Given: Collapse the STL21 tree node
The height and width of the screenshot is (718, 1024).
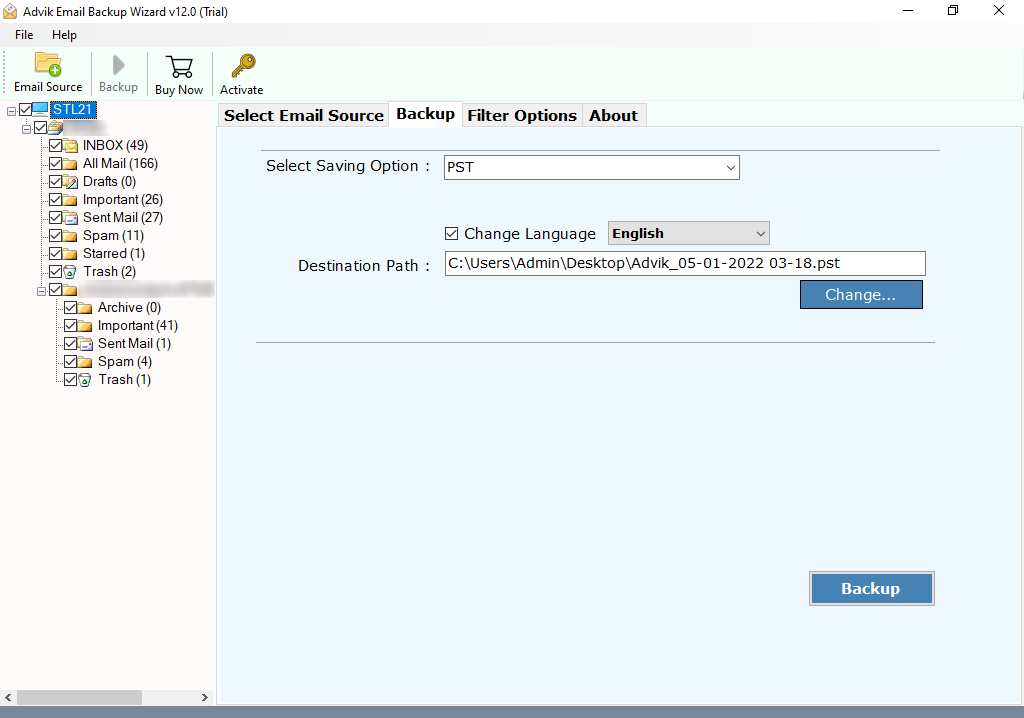Looking at the screenshot, I should point(11,111).
